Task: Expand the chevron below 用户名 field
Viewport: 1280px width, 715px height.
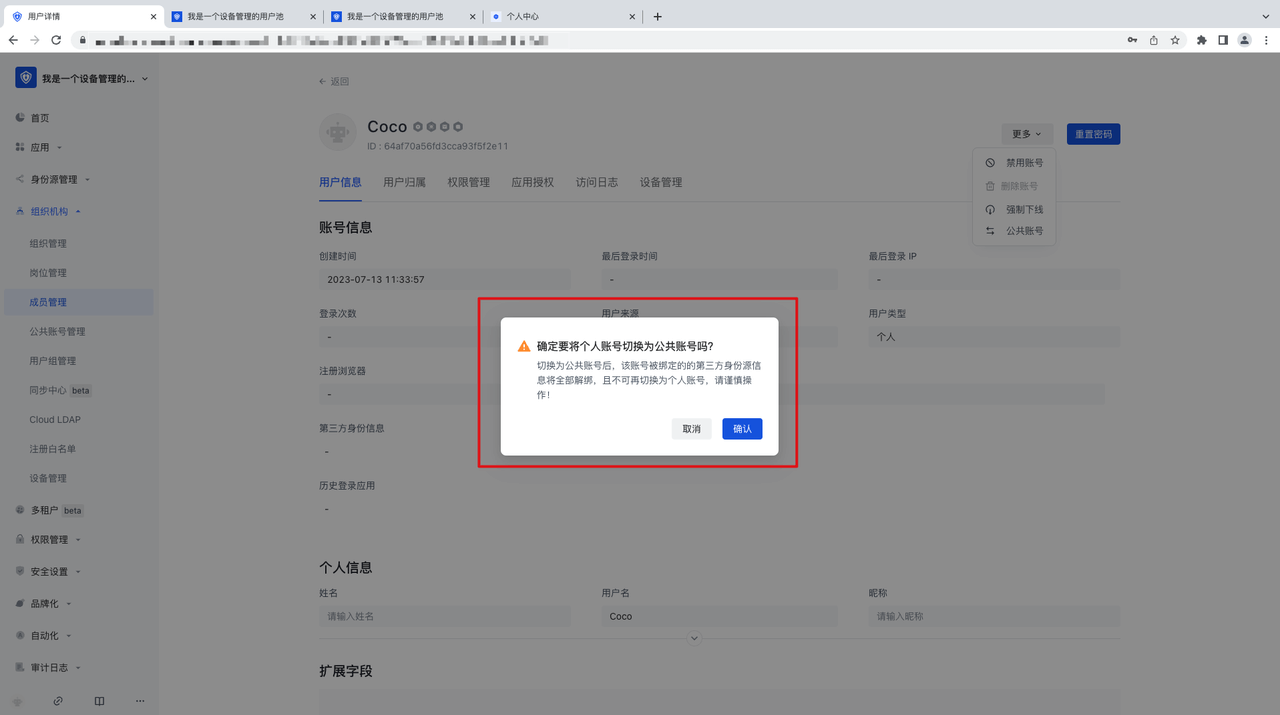Action: (694, 638)
